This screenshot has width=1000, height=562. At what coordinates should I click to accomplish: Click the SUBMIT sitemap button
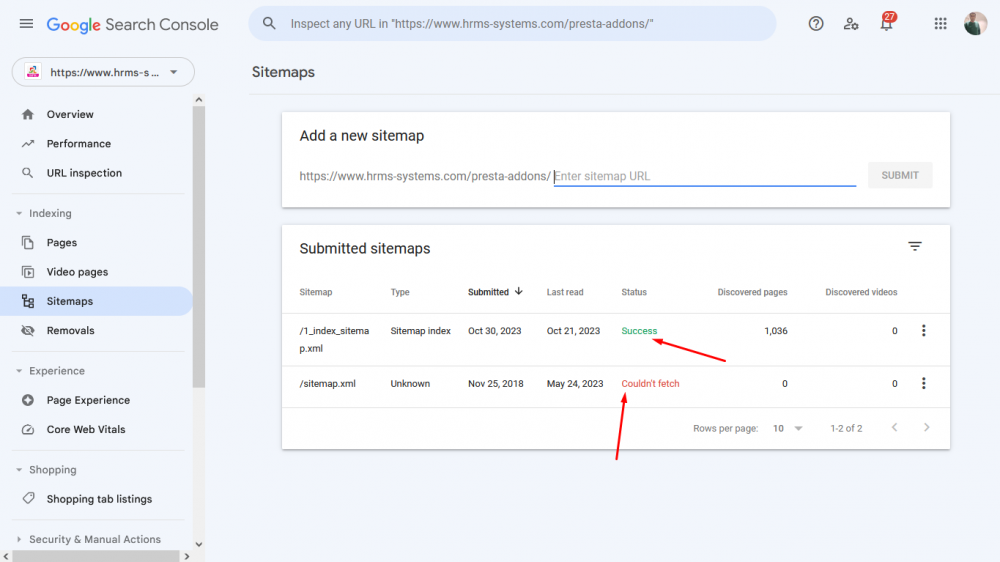click(x=900, y=175)
